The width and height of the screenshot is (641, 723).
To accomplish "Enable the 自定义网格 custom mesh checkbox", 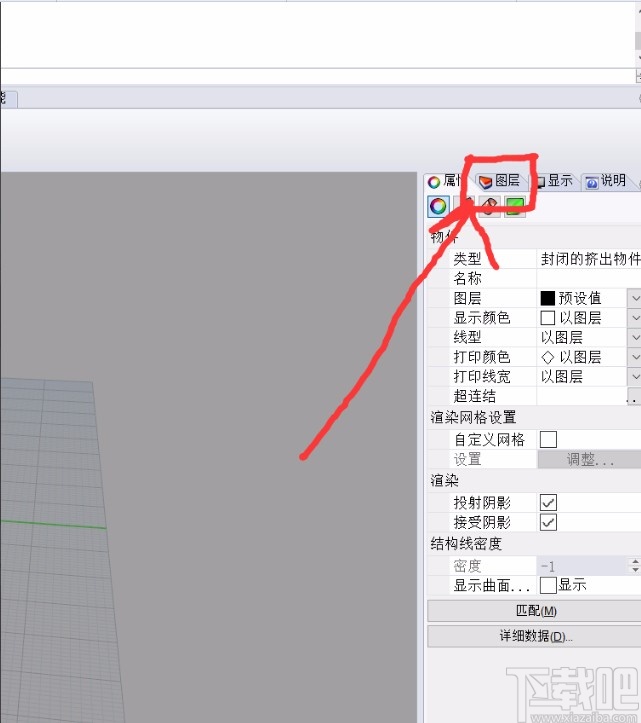I will 548,439.
